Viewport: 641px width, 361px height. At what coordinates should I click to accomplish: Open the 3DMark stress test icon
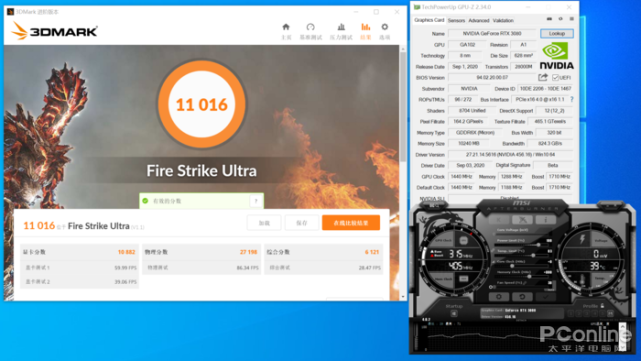(x=341, y=27)
